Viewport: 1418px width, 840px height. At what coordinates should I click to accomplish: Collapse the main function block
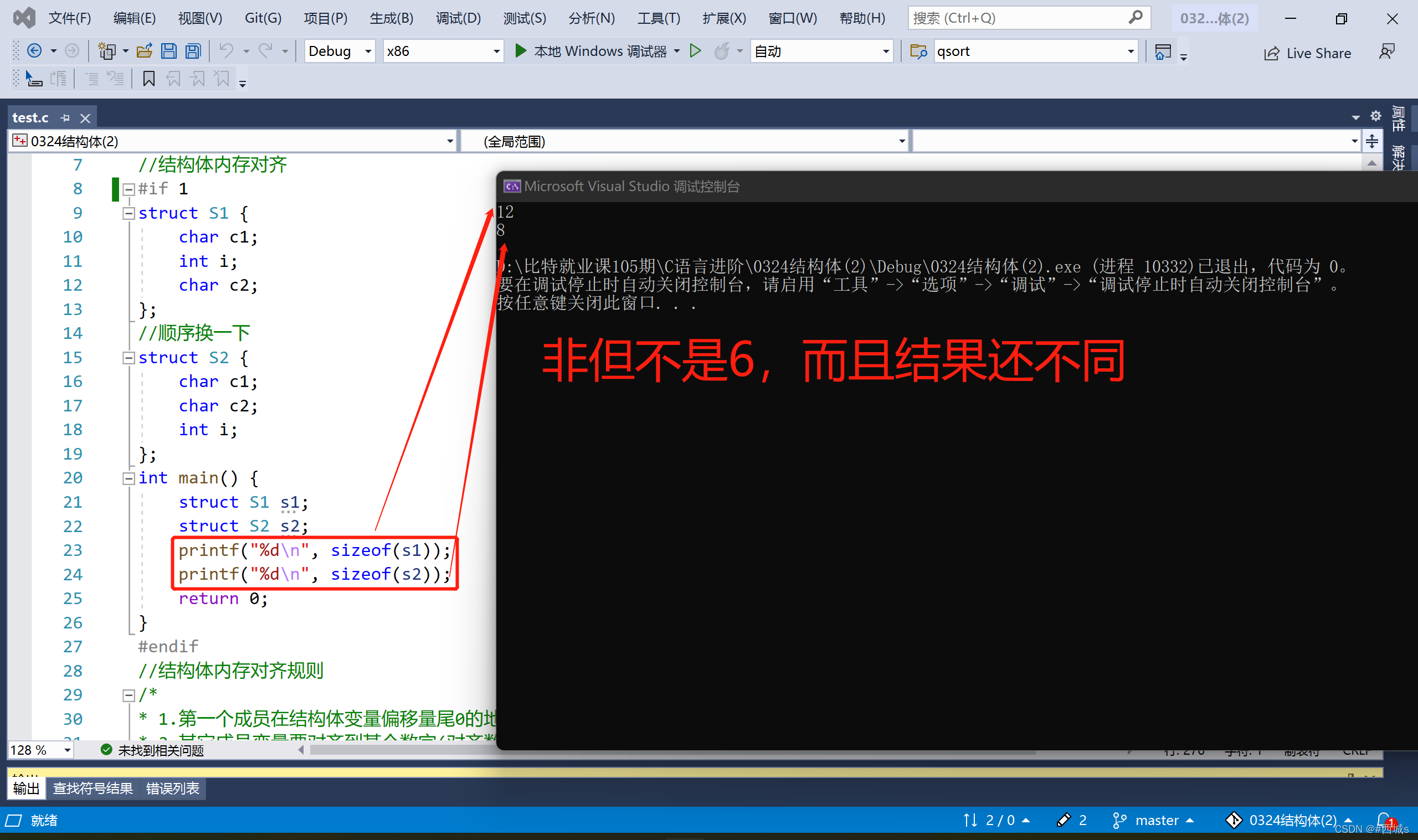point(129,478)
